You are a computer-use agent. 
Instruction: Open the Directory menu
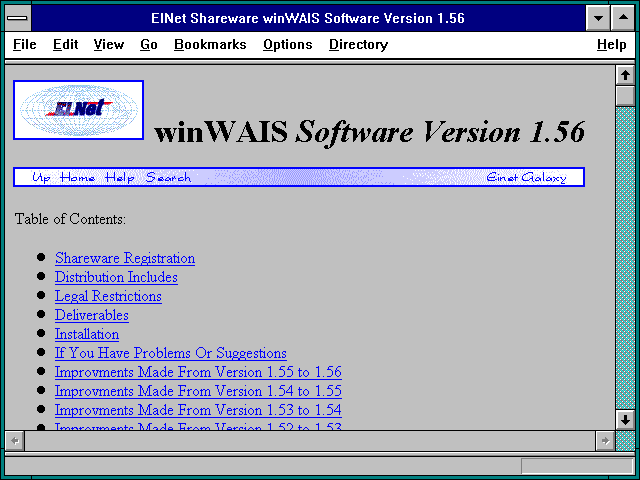click(358, 44)
